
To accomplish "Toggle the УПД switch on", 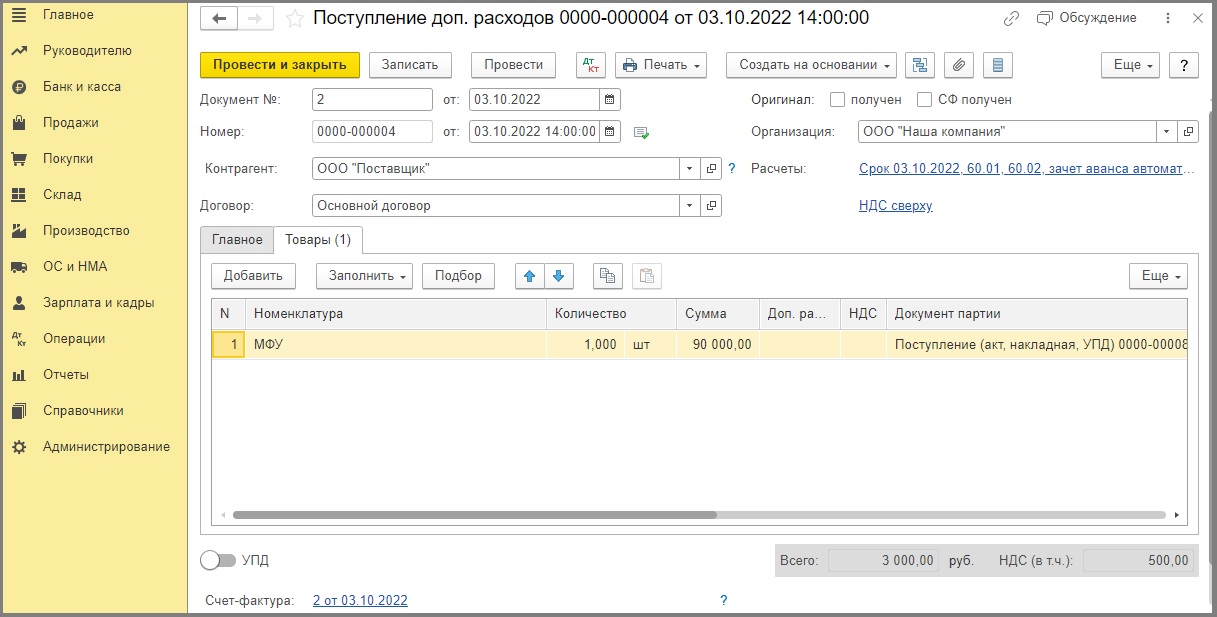I will 217,560.
